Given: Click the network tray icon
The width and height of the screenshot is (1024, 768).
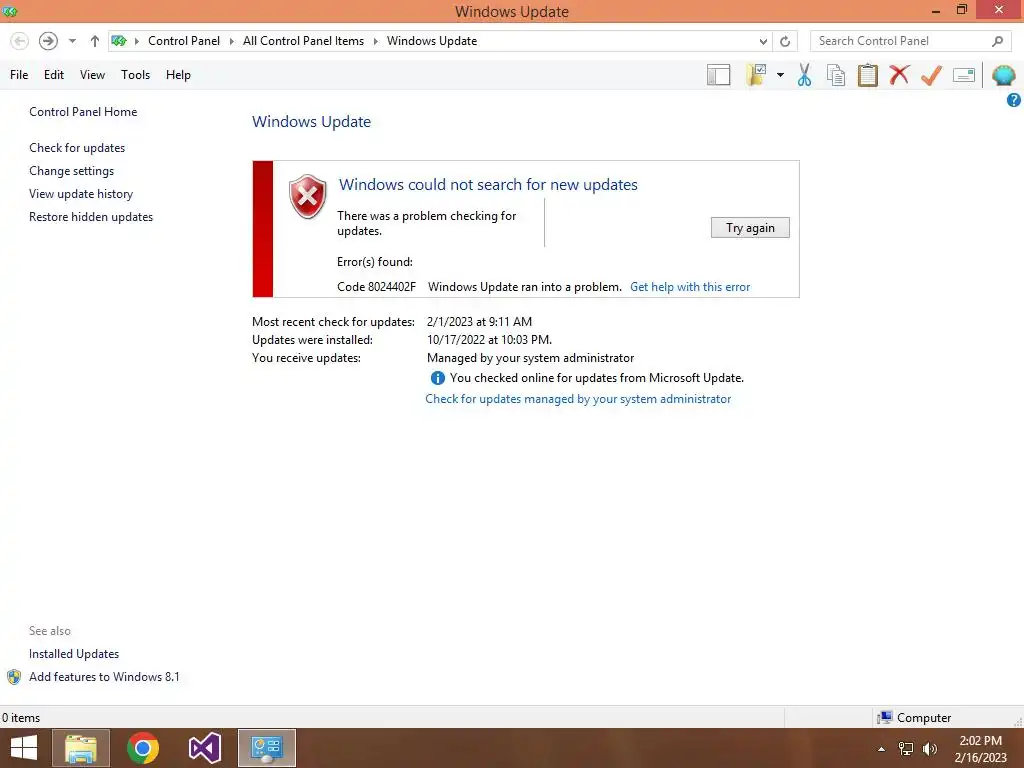Looking at the screenshot, I should [x=906, y=749].
